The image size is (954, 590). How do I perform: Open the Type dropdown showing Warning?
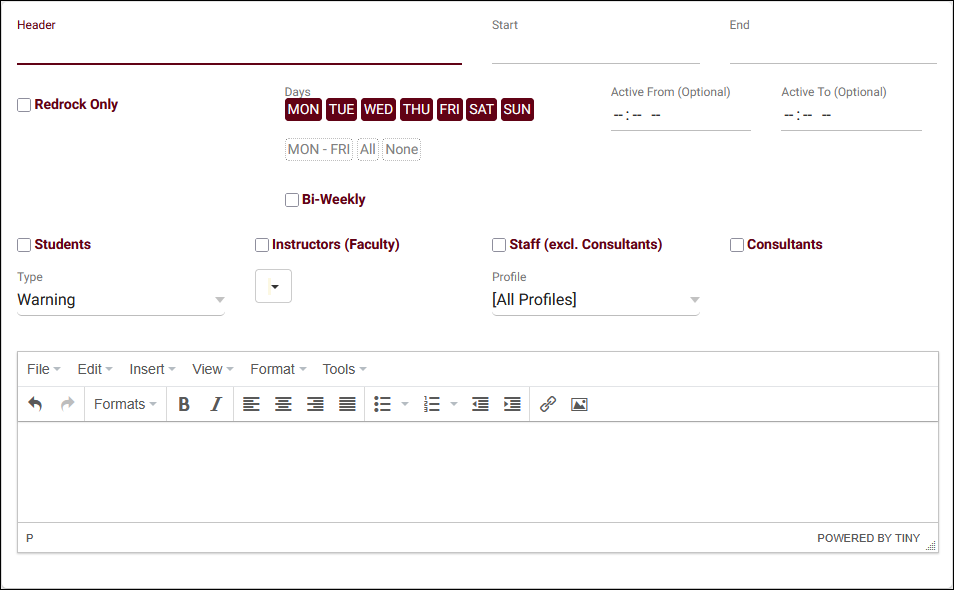[120, 300]
